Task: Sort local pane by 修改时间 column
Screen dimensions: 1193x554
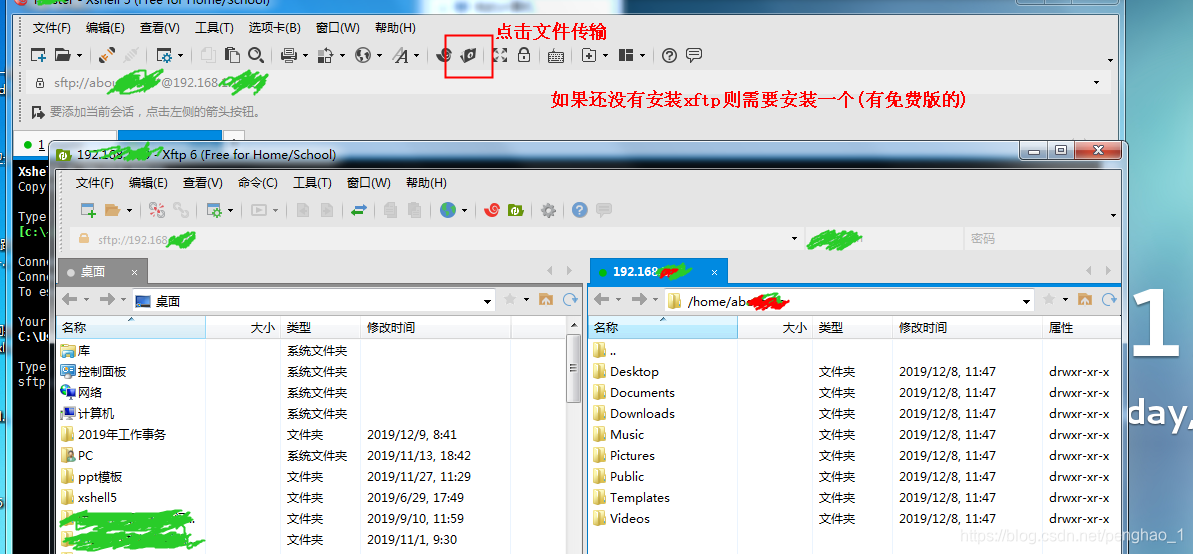Action: pyautogui.click(x=435, y=328)
